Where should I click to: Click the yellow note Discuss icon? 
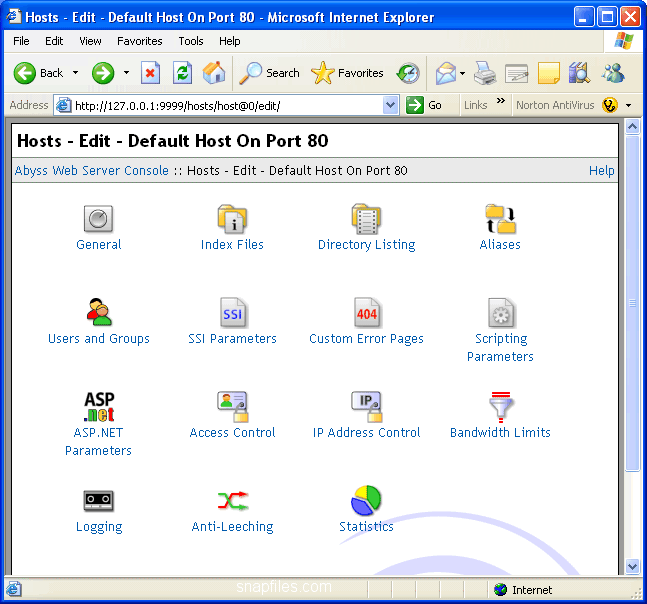click(x=548, y=73)
